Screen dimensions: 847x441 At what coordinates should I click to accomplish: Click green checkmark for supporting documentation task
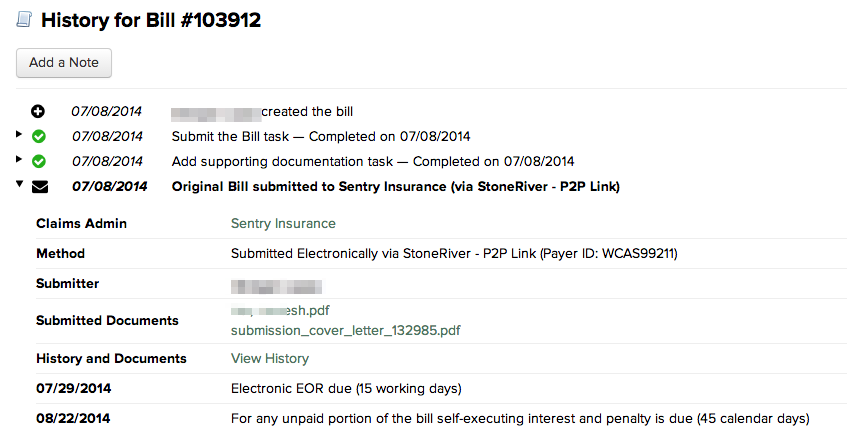(x=39, y=161)
